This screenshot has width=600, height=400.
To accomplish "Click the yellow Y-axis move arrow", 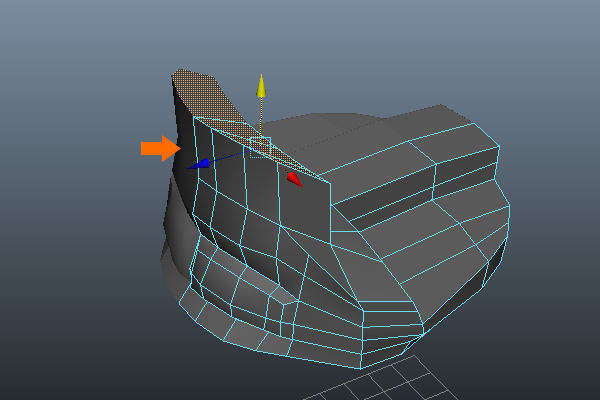I will click(261, 86).
